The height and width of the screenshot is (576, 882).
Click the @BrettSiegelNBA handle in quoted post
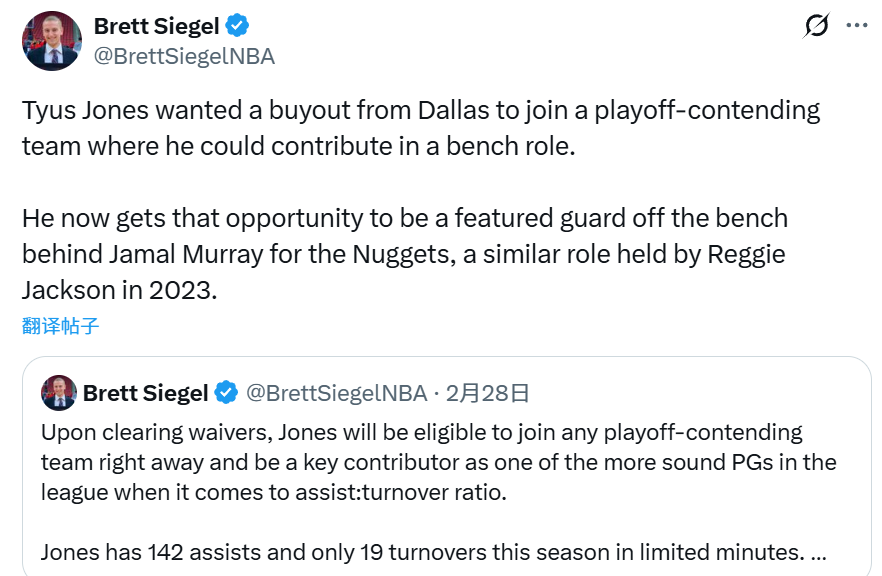[336, 393]
